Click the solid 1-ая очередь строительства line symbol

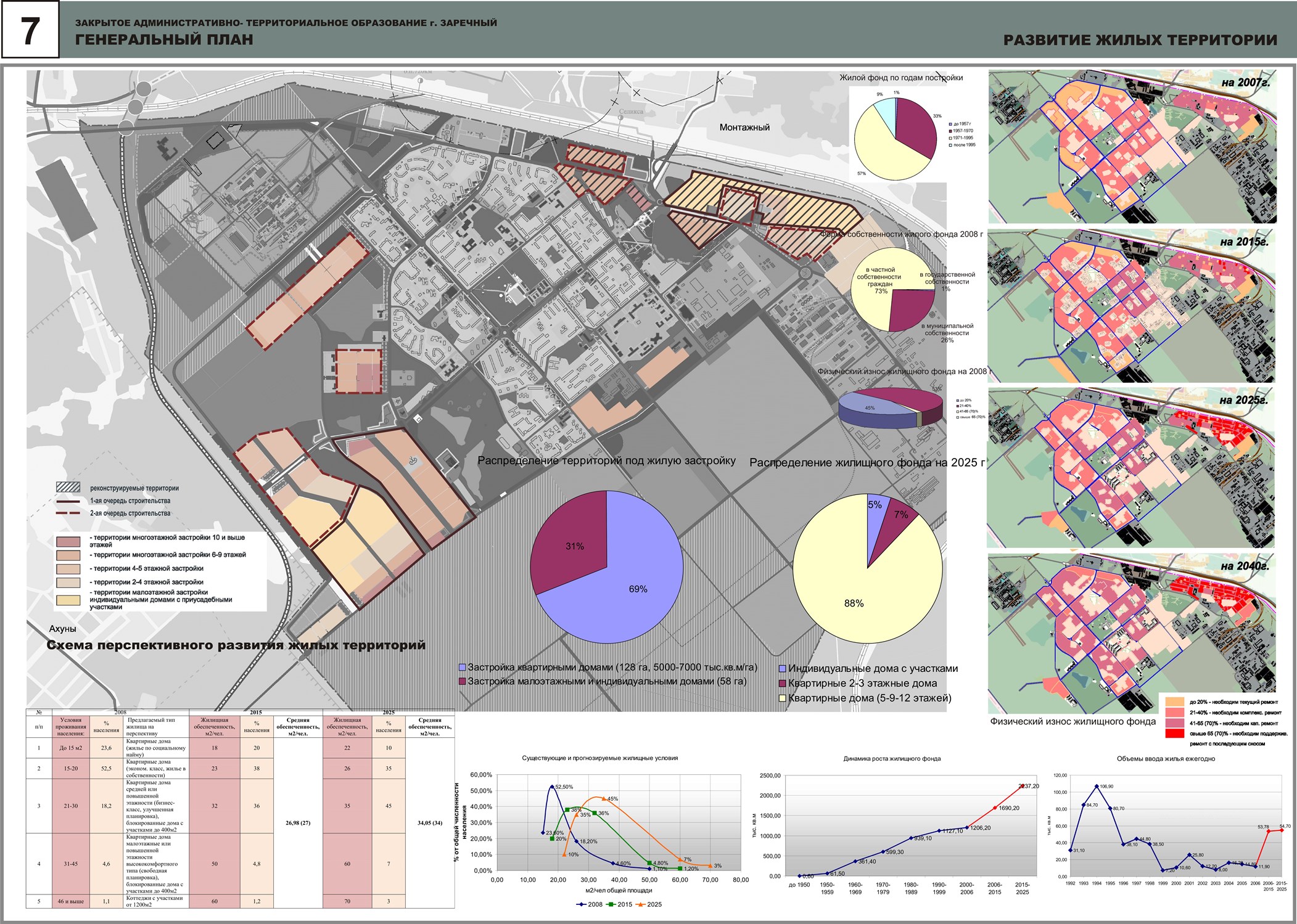point(68,501)
